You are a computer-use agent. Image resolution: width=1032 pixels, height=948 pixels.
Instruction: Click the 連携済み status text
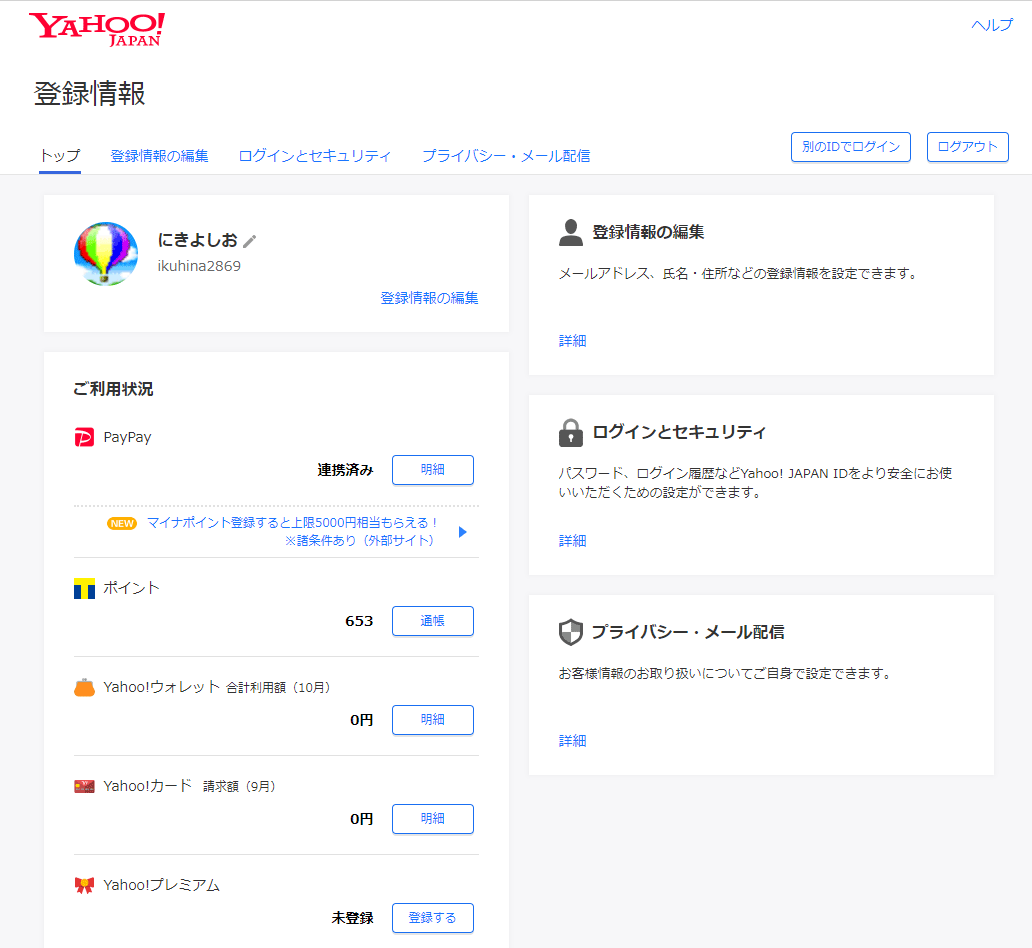(346, 470)
